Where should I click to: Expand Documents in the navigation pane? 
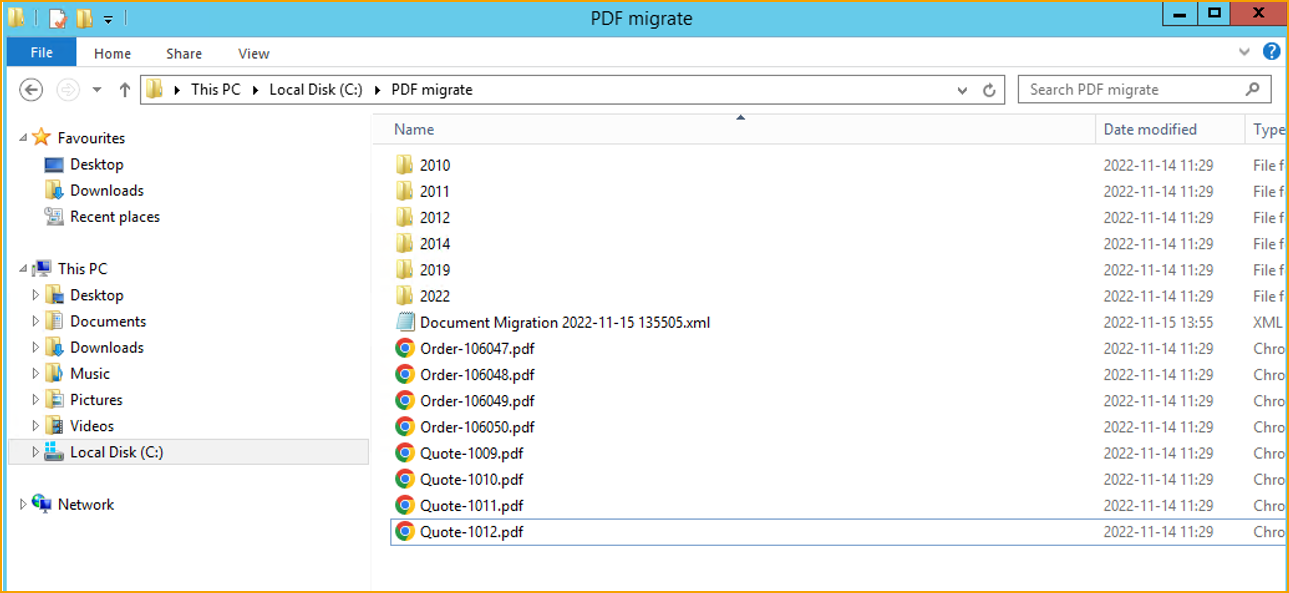[36, 320]
